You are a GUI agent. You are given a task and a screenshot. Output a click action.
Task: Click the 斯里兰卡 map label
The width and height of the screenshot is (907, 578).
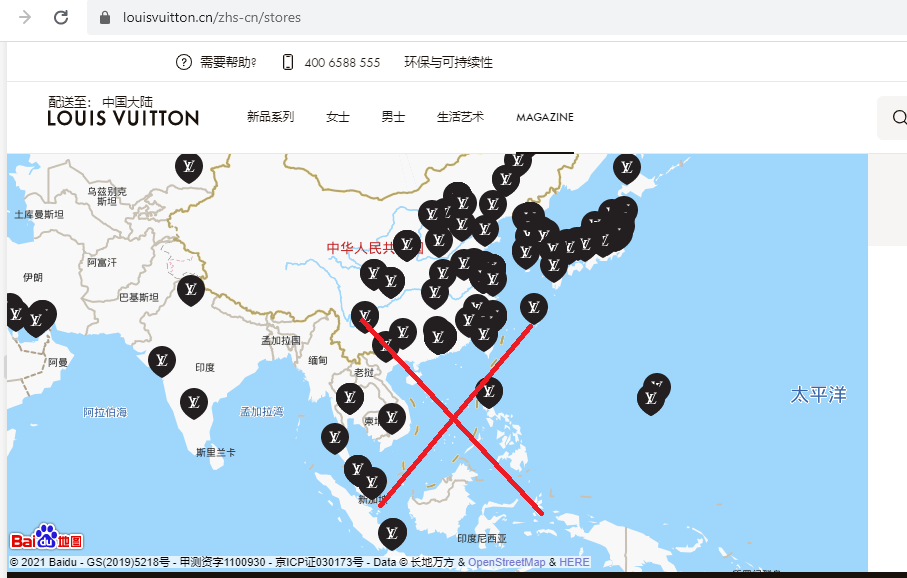[216, 452]
